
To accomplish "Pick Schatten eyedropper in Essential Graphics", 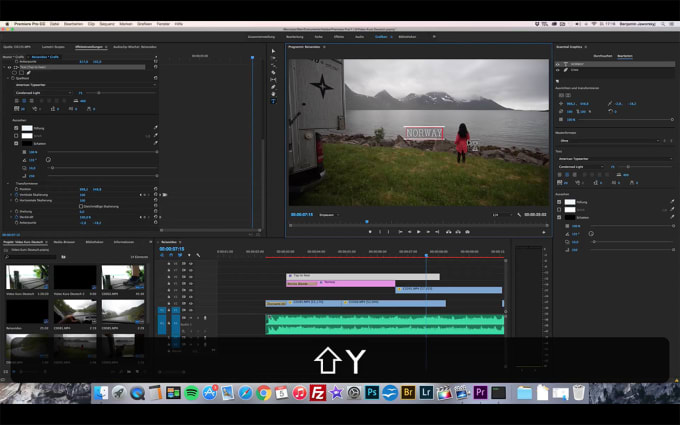I will click(672, 217).
